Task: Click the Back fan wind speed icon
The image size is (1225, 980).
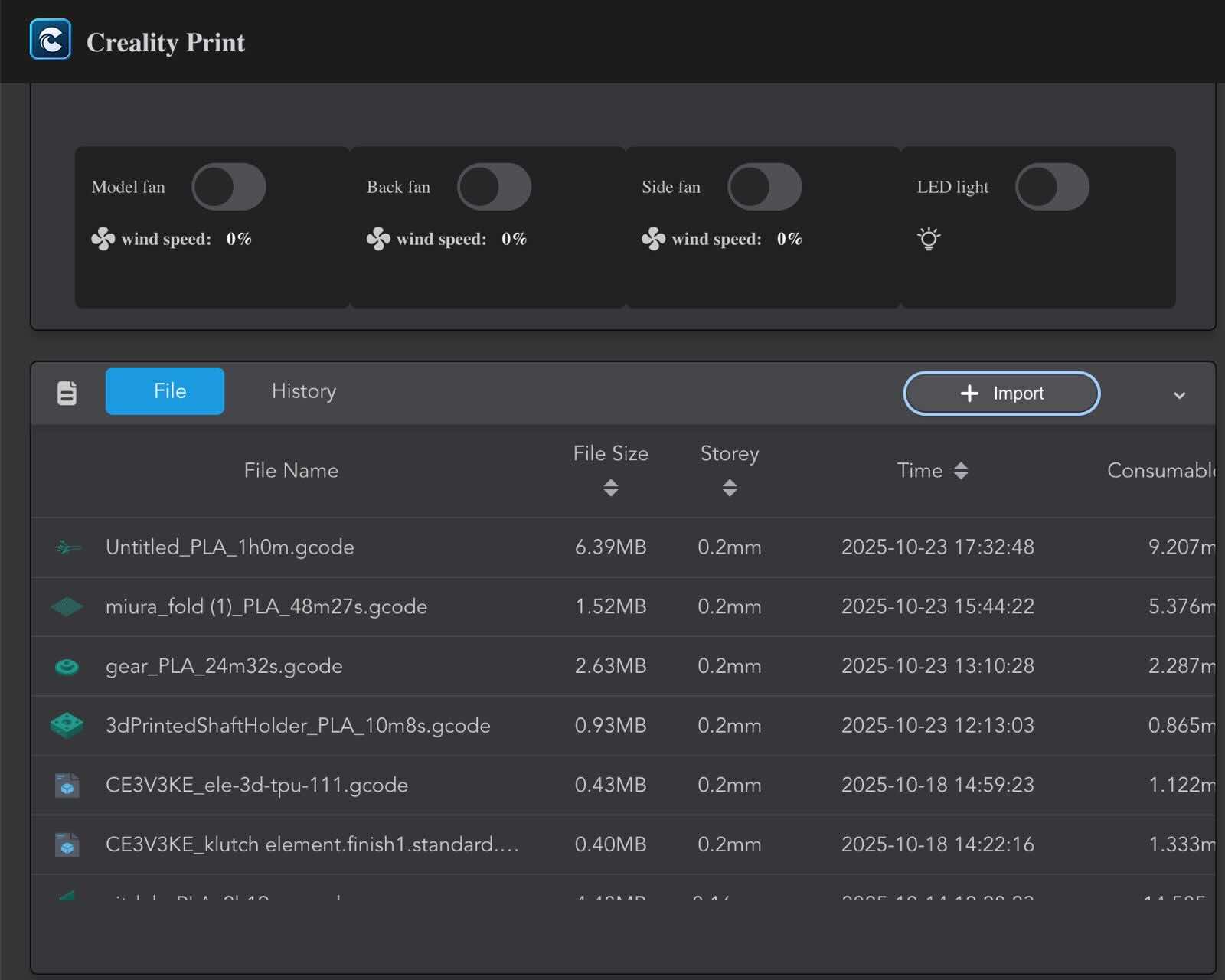Action: tap(378, 239)
